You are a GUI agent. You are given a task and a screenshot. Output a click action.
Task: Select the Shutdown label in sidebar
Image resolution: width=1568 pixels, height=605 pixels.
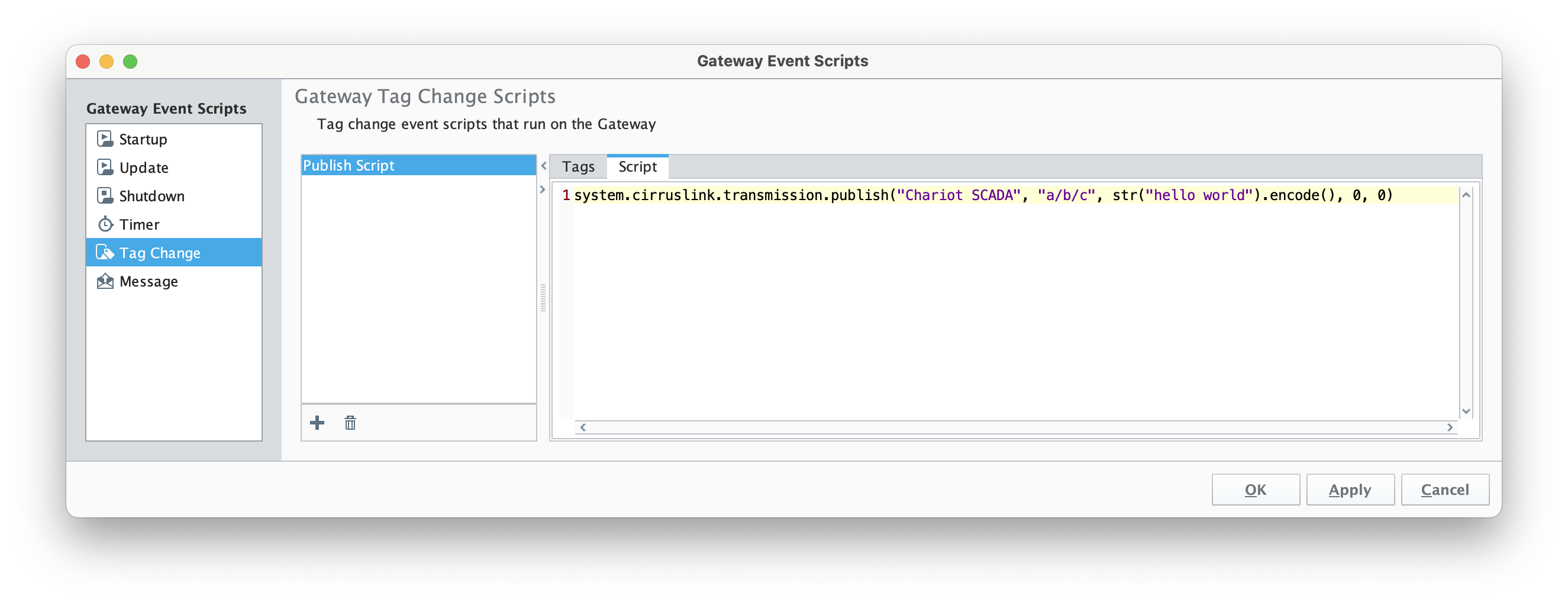pos(151,196)
